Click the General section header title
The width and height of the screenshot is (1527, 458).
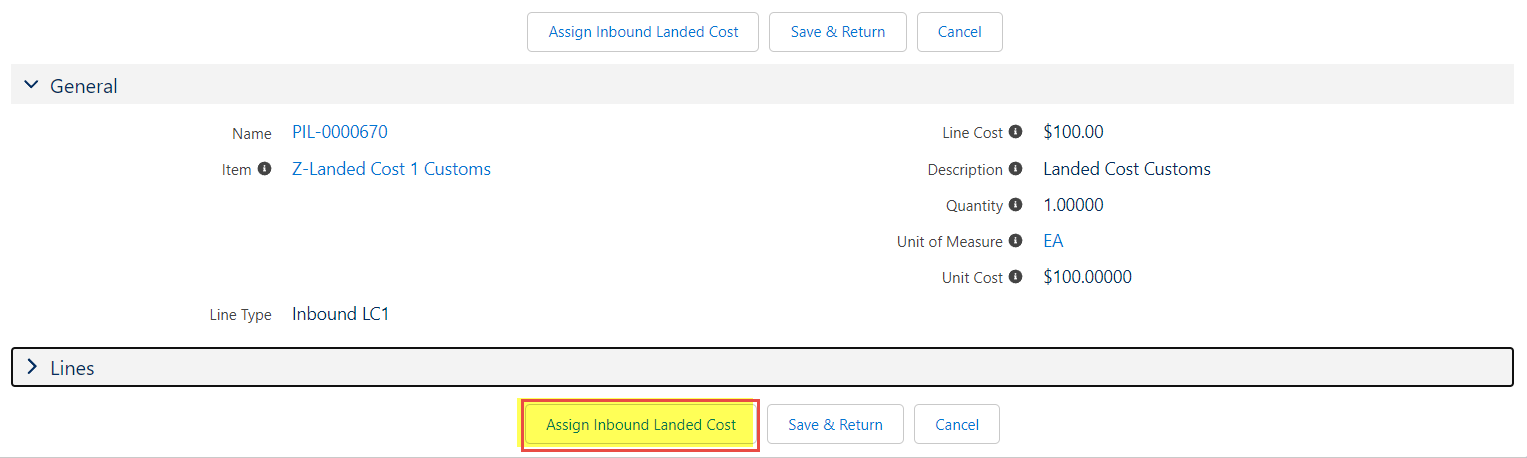pyautogui.click(x=84, y=86)
